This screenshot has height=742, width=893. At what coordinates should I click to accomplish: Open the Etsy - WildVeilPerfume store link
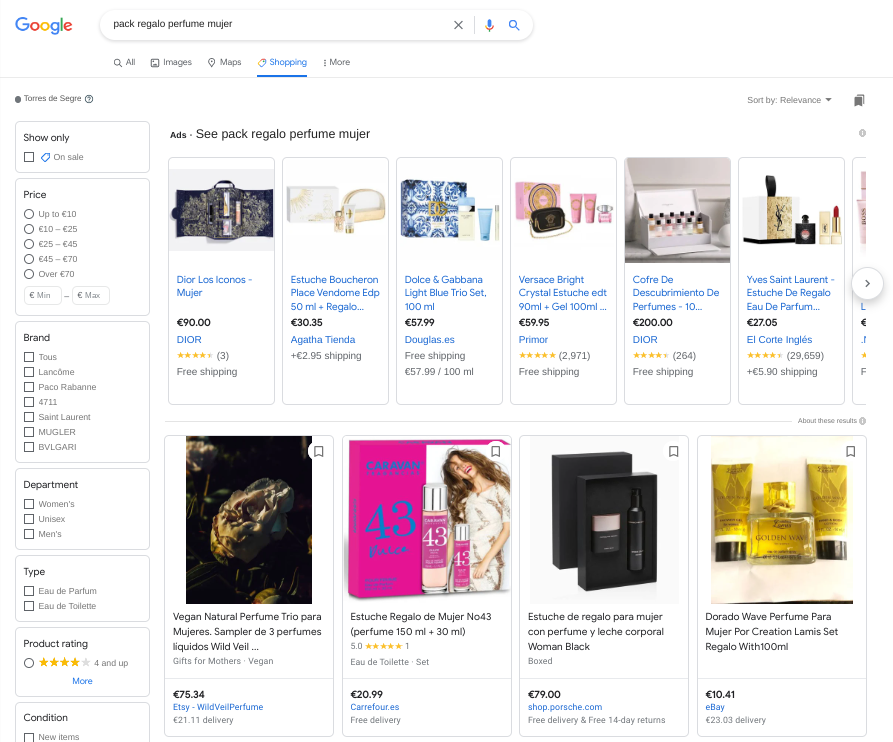[x=218, y=707]
